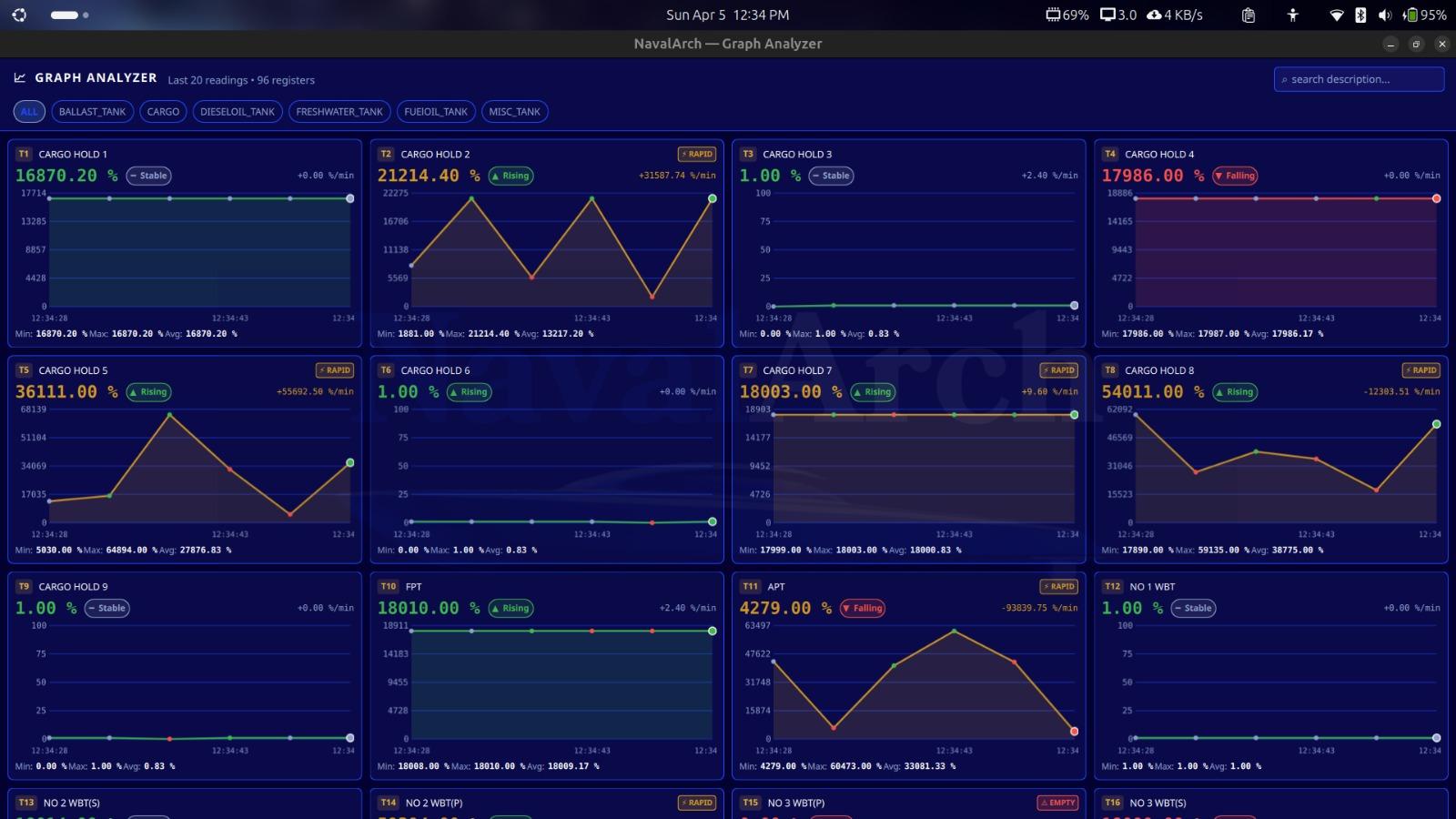Click the Falling indicator on the APT card

(x=861, y=608)
